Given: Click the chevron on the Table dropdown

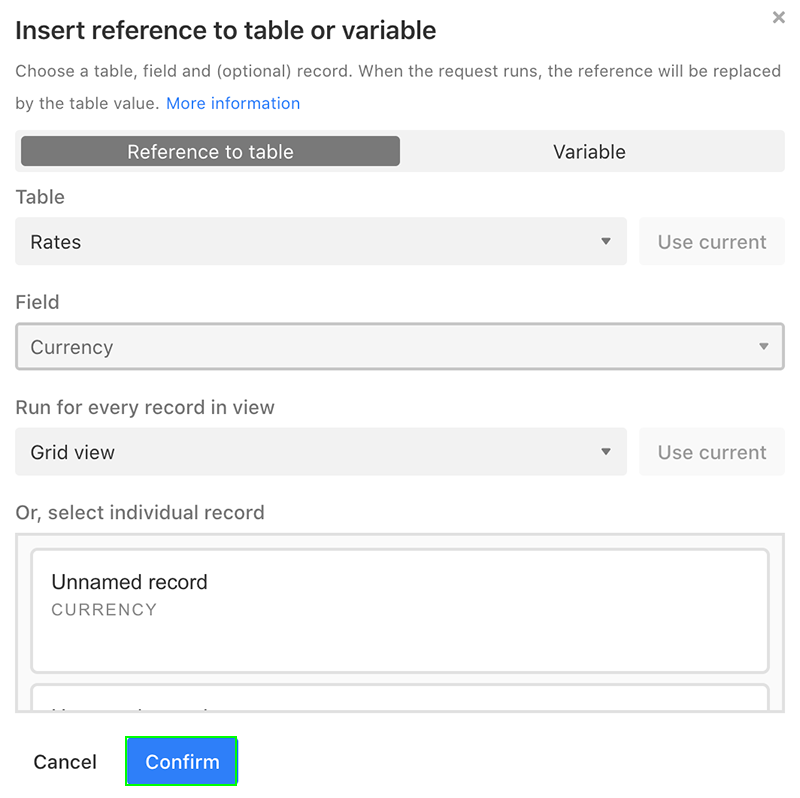Looking at the screenshot, I should pyautogui.click(x=606, y=241).
